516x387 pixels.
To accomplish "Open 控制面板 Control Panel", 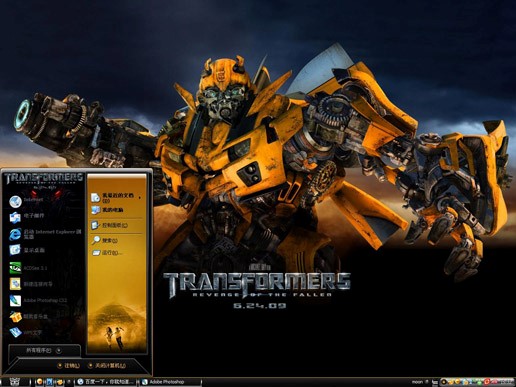I will [116, 225].
